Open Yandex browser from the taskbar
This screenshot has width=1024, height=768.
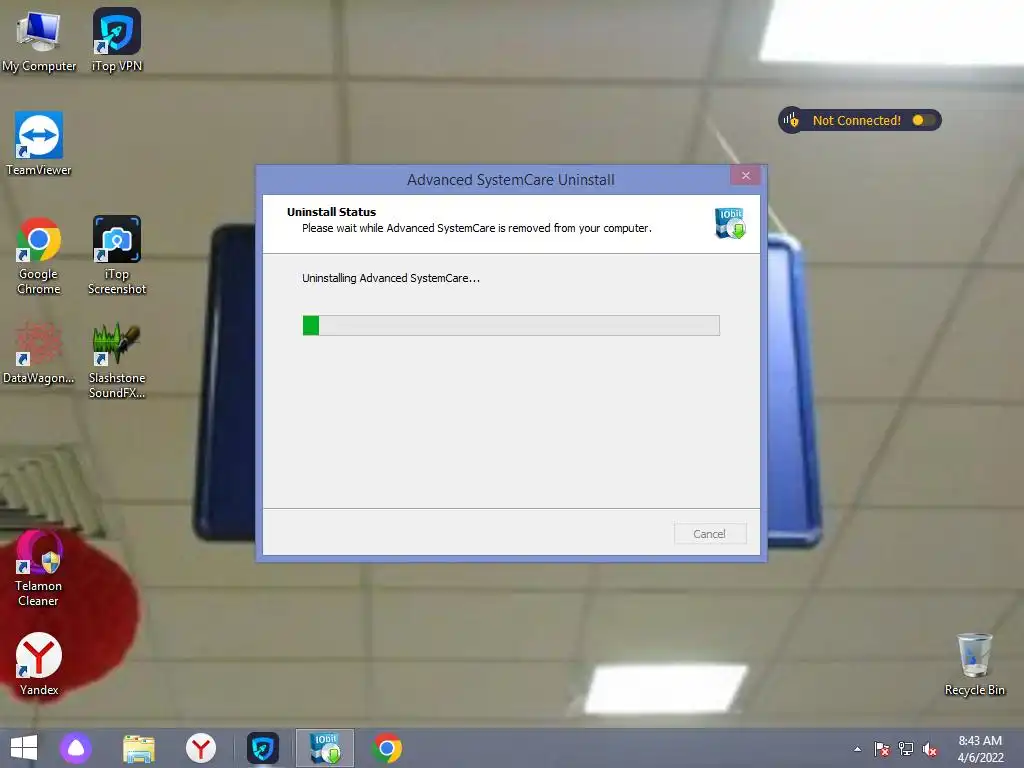click(200, 748)
